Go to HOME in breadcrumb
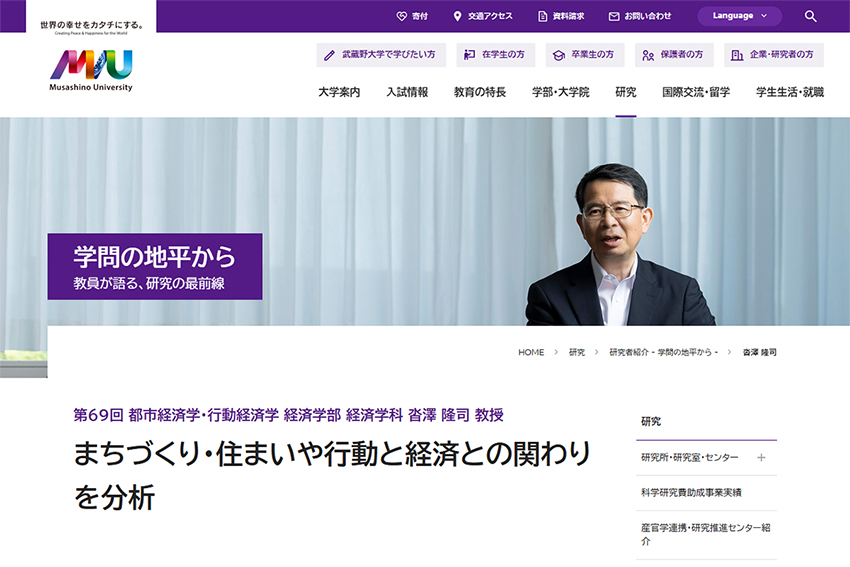Image resolution: width=850 pixels, height=567 pixels. pyautogui.click(x=531, y=352)
